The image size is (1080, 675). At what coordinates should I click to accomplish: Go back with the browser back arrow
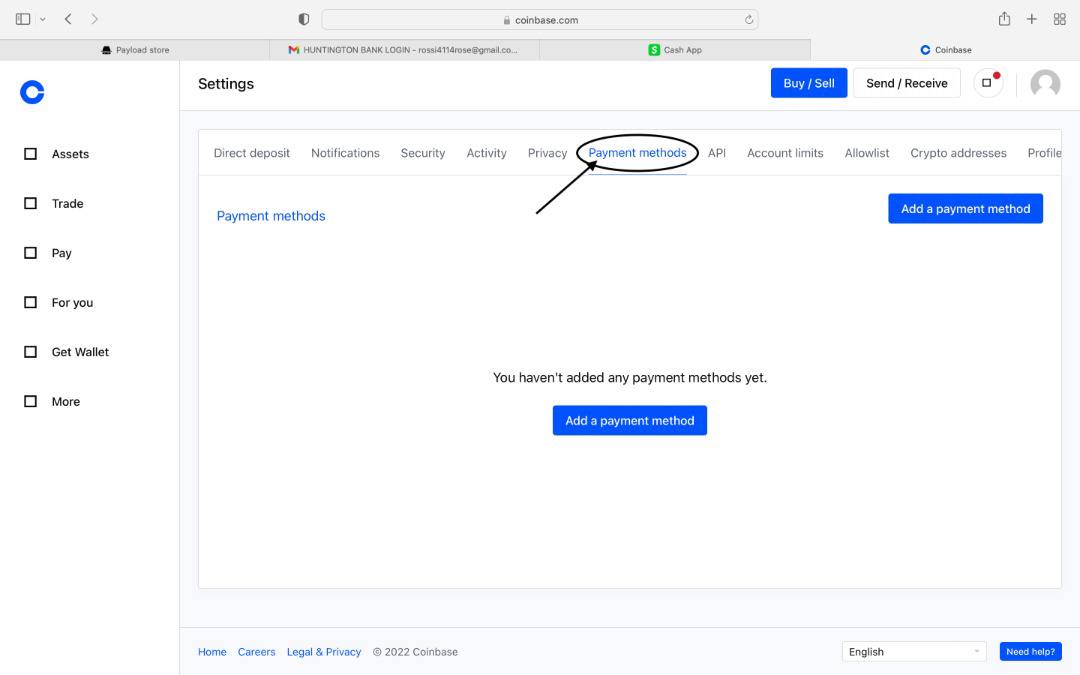[68, 19]
